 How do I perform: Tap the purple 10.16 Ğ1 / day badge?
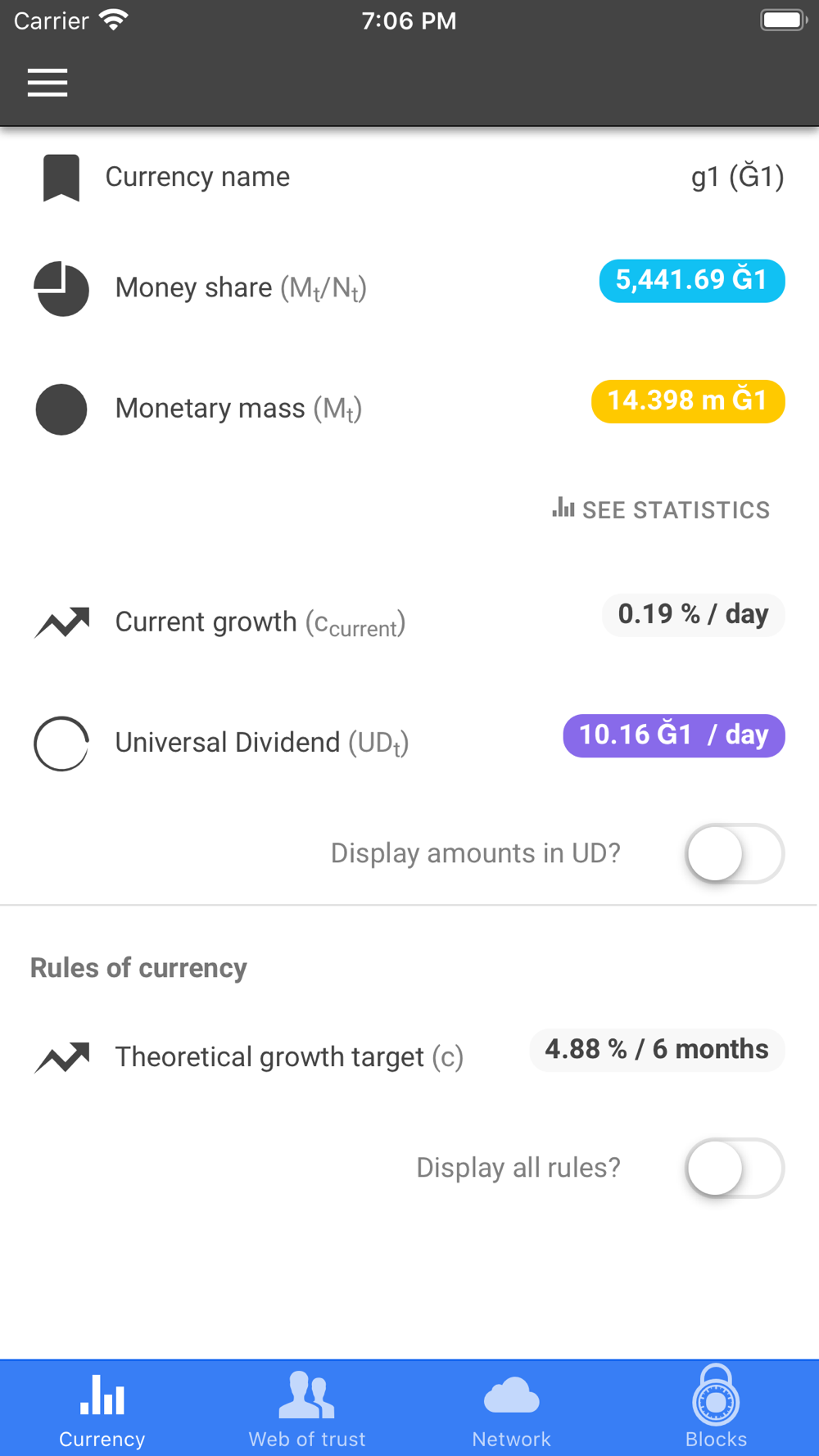pyautogui.click(x=673, y=735)
